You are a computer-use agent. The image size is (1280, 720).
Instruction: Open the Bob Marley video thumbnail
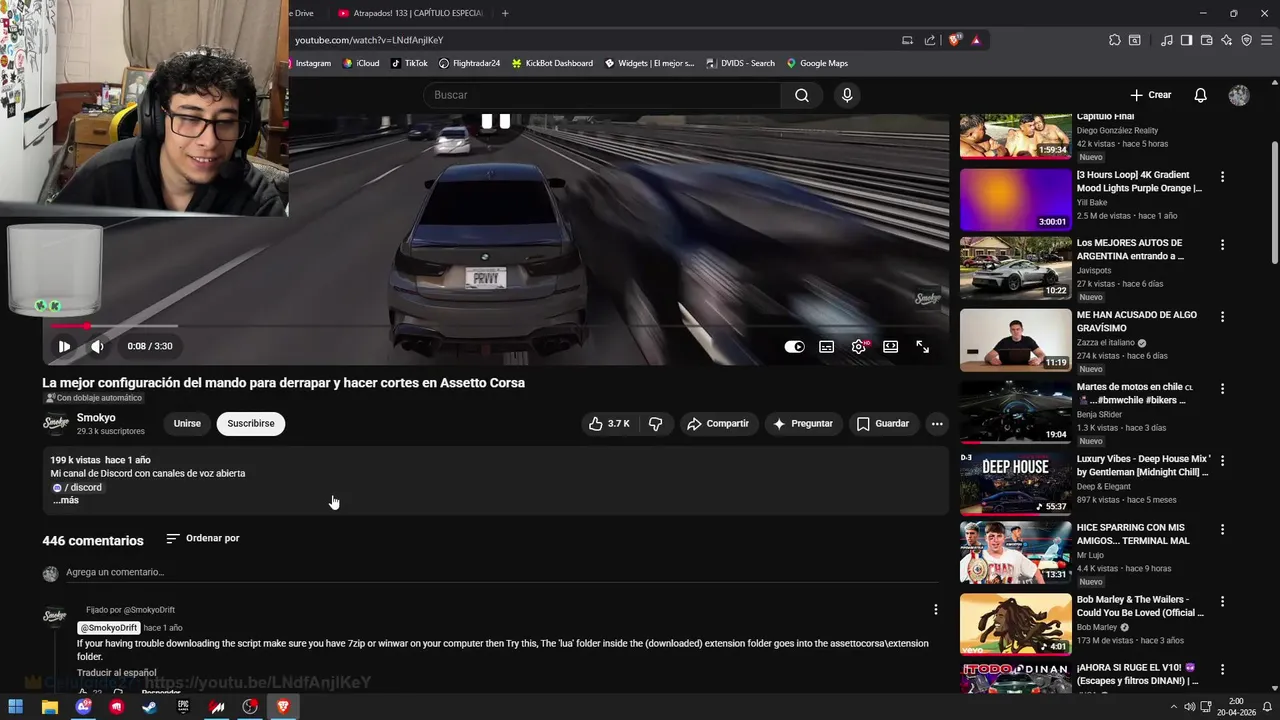[1015, 624]
